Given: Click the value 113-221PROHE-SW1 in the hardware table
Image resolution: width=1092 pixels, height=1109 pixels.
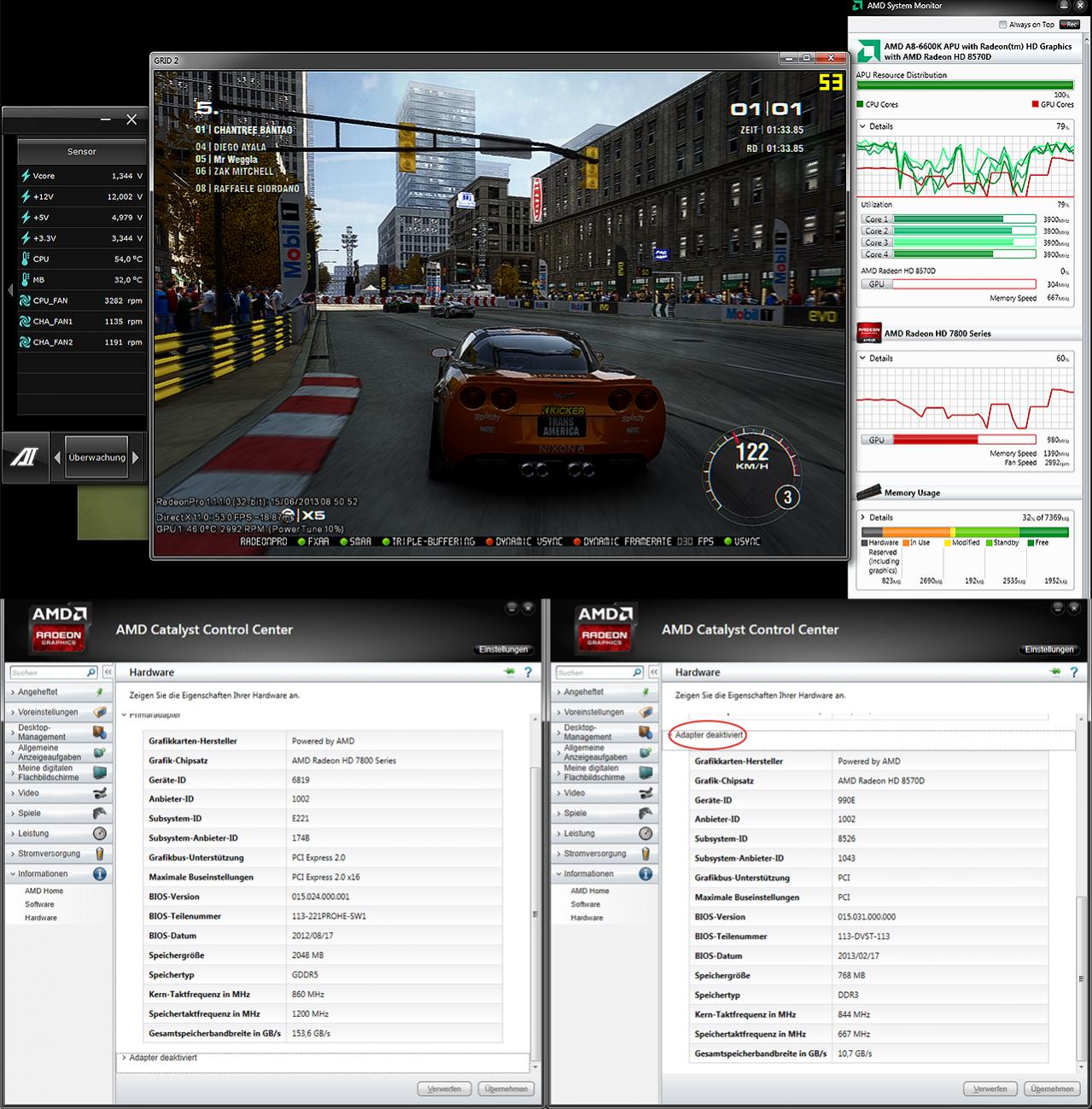Looking at the screenshot, I should 329,916.
